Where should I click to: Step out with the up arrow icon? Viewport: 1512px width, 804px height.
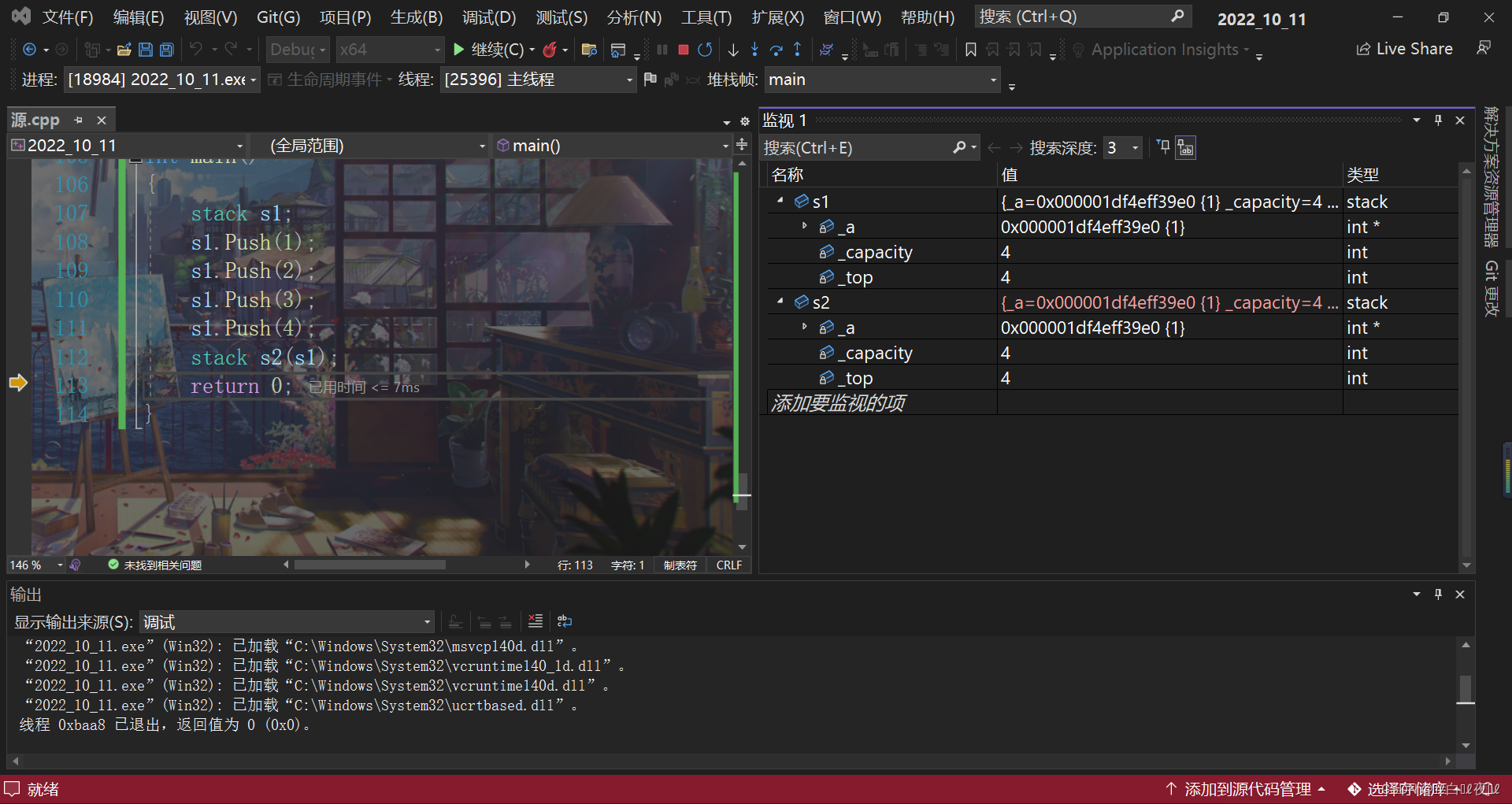pyautogui.click(x=797, y=50)
